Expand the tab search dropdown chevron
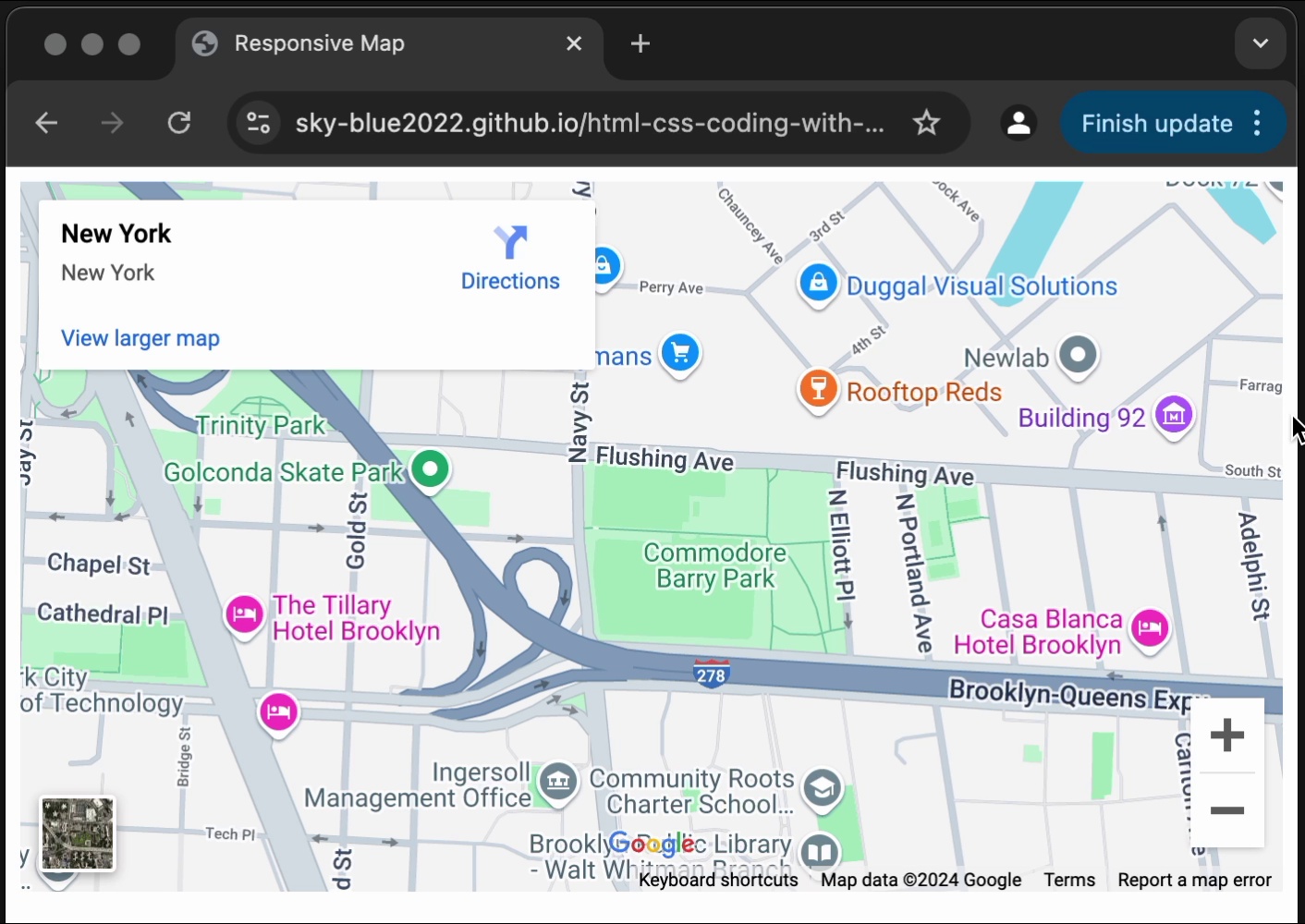This screenshot has height=924, width=1305. pyautogui.click(x=1261, y=43)
